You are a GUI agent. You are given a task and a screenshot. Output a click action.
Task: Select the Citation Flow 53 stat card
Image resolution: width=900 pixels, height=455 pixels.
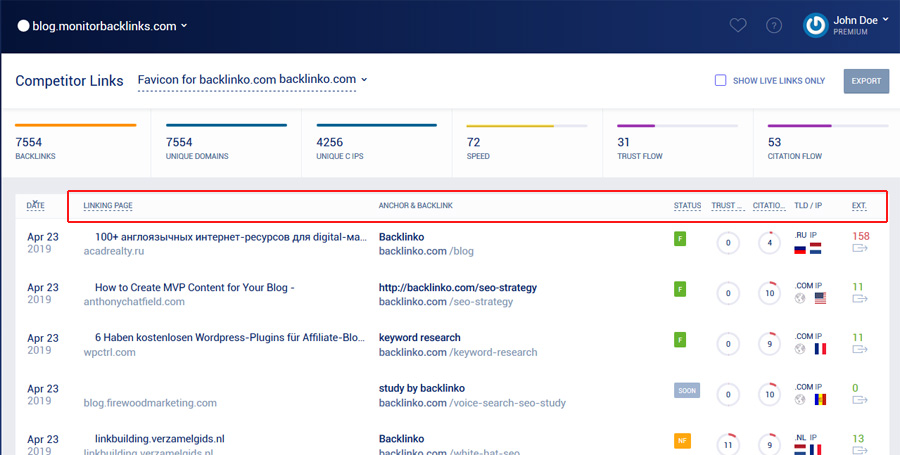[x=827, y=142]
